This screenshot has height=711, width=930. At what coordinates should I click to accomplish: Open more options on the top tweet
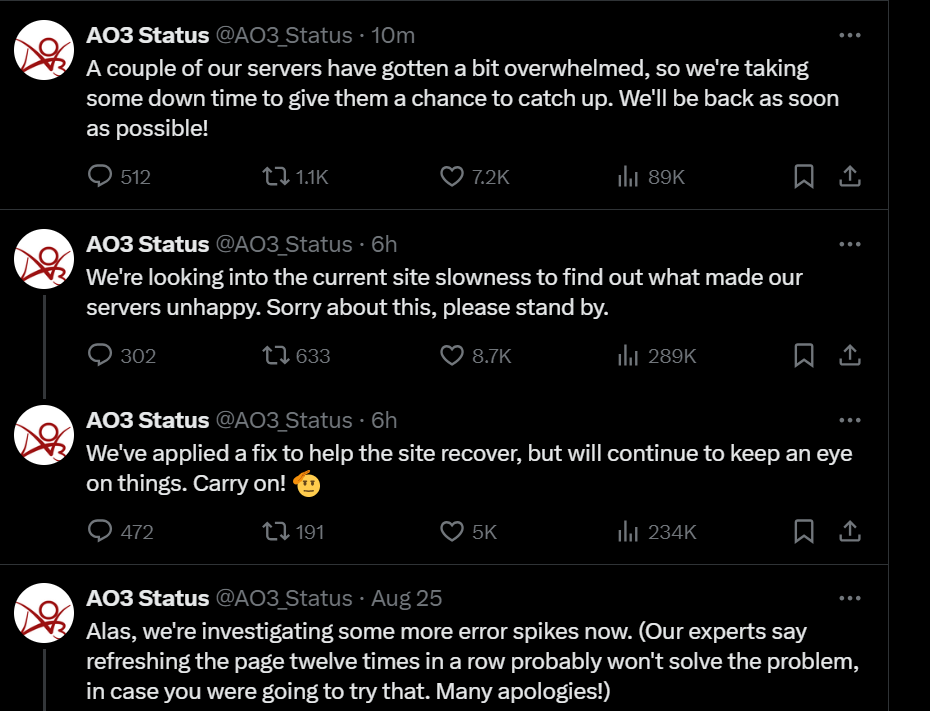pos(850,34)
